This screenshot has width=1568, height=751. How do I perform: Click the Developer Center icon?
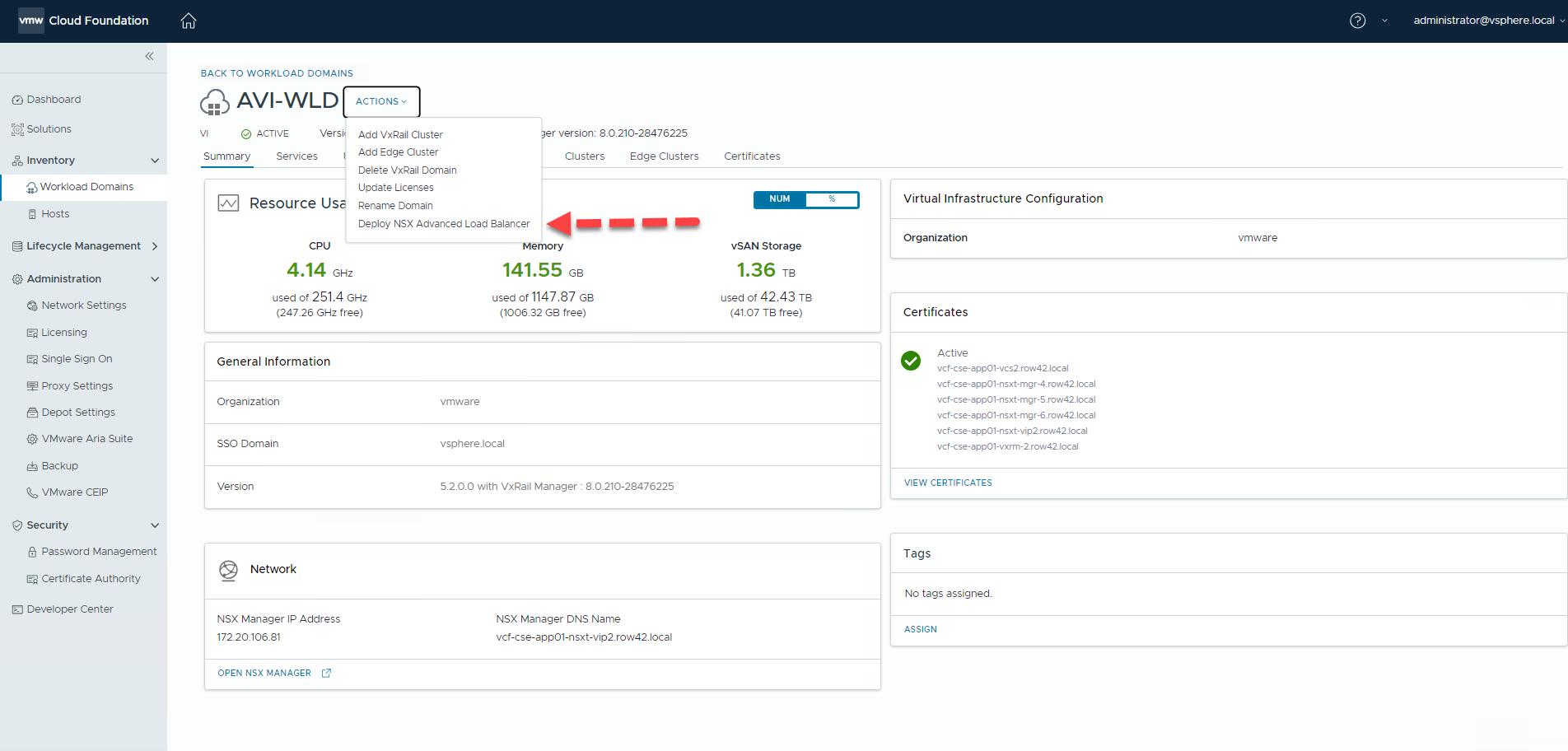click(17, 609)
